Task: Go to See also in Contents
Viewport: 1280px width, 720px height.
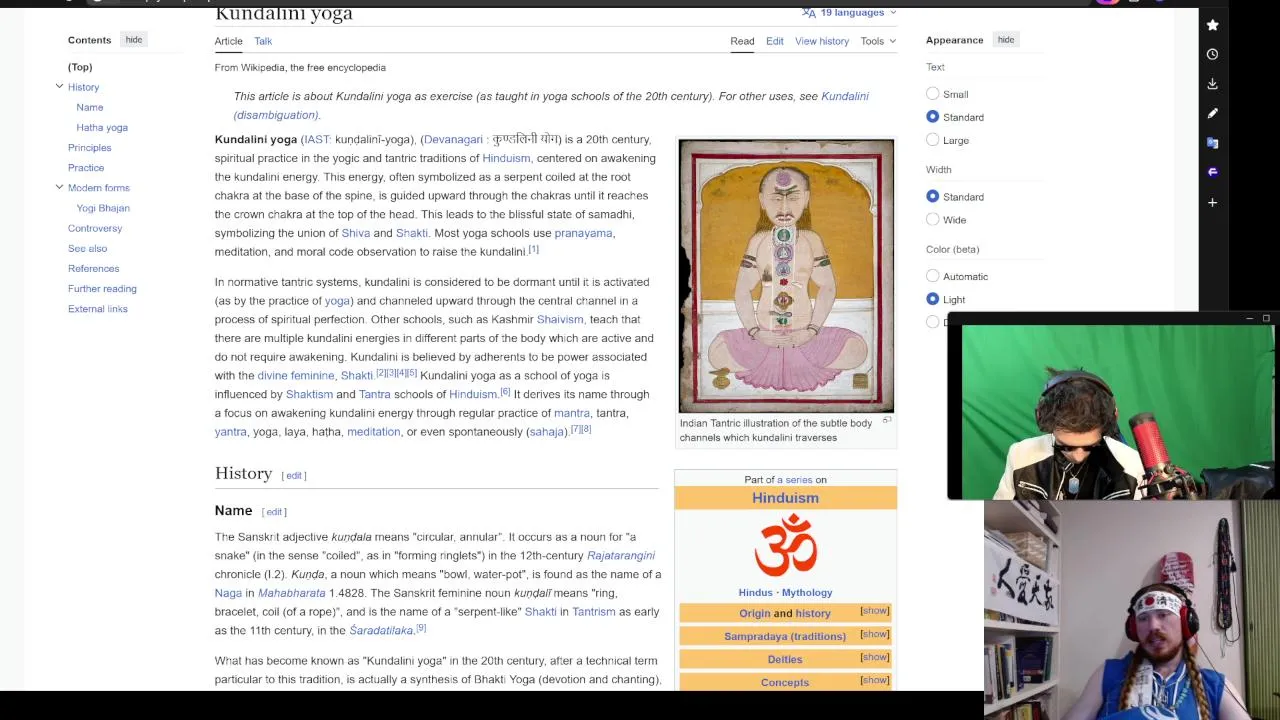Action: coord(88,248)
